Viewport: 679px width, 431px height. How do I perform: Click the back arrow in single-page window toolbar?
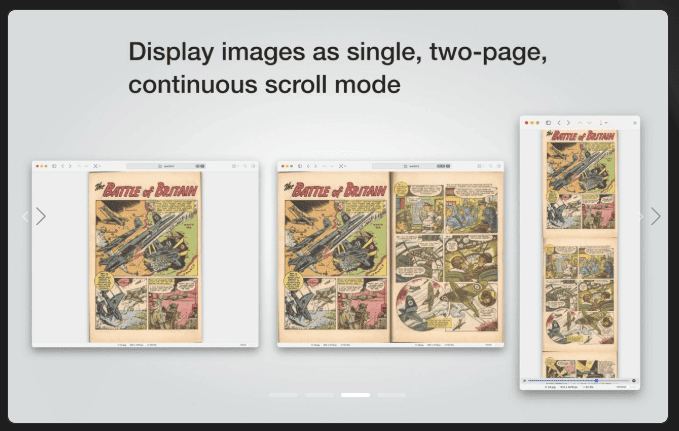(63, 166)
